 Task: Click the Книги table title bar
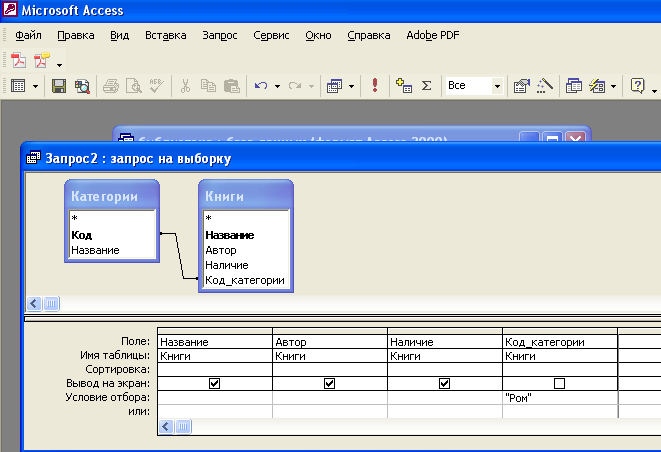click(x=246, y=196)
